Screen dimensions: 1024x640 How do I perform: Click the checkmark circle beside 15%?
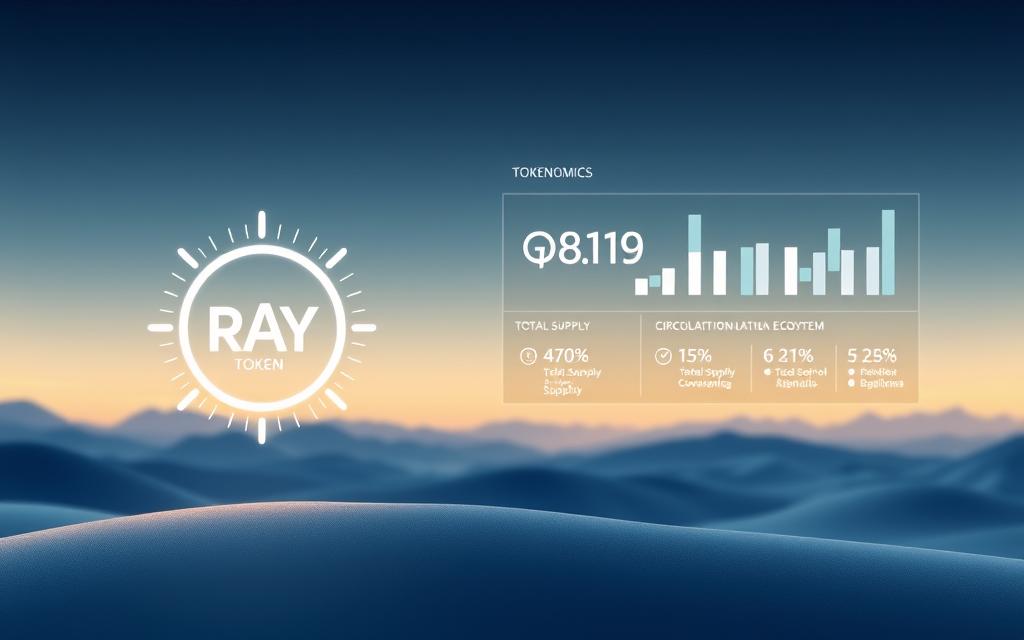click(x=661, y=355)
